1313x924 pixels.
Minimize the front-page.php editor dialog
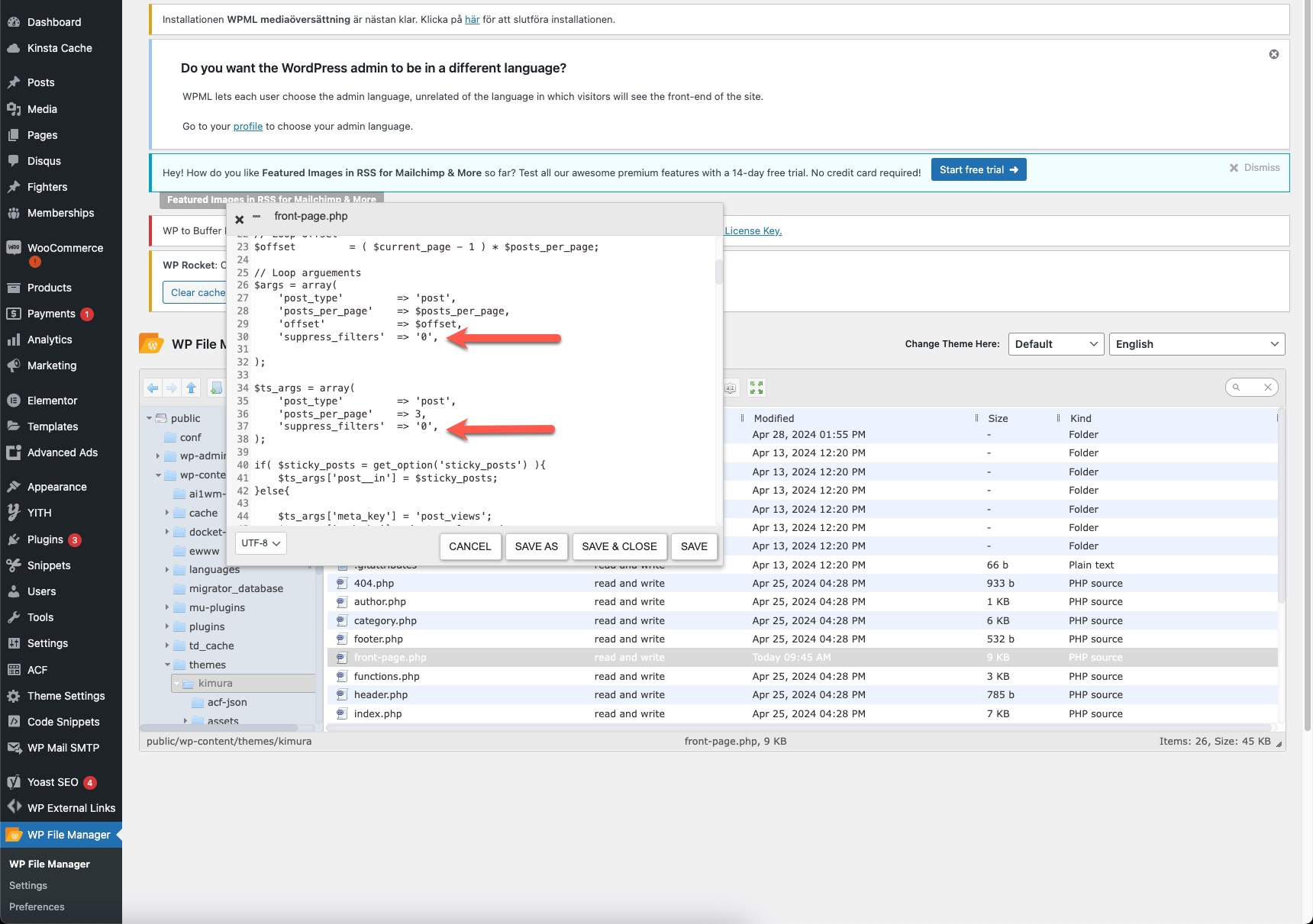tap(256, 217)
